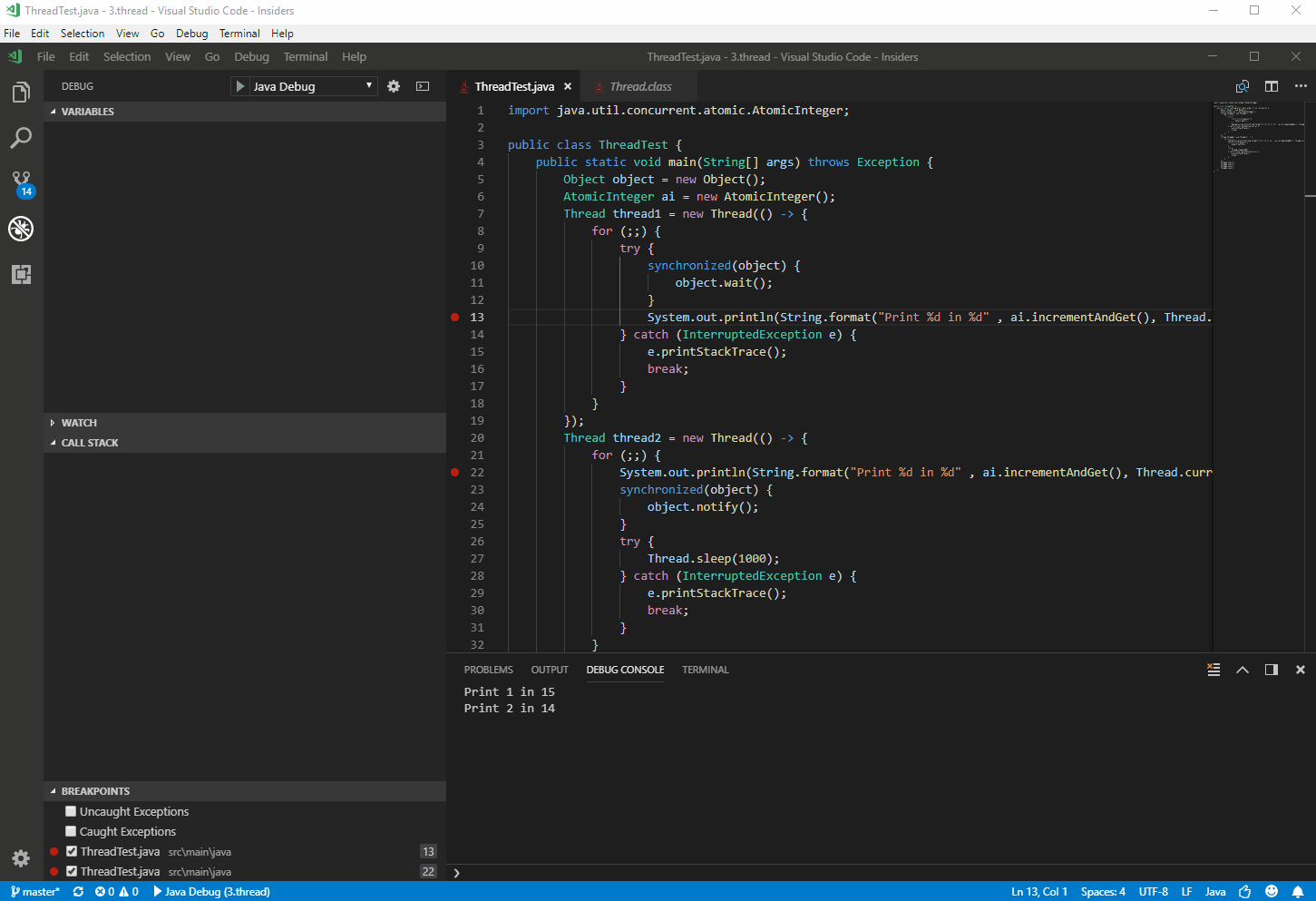Open the Debug view icon in sidebar
1316x901 pixels.
pos(20,229)
